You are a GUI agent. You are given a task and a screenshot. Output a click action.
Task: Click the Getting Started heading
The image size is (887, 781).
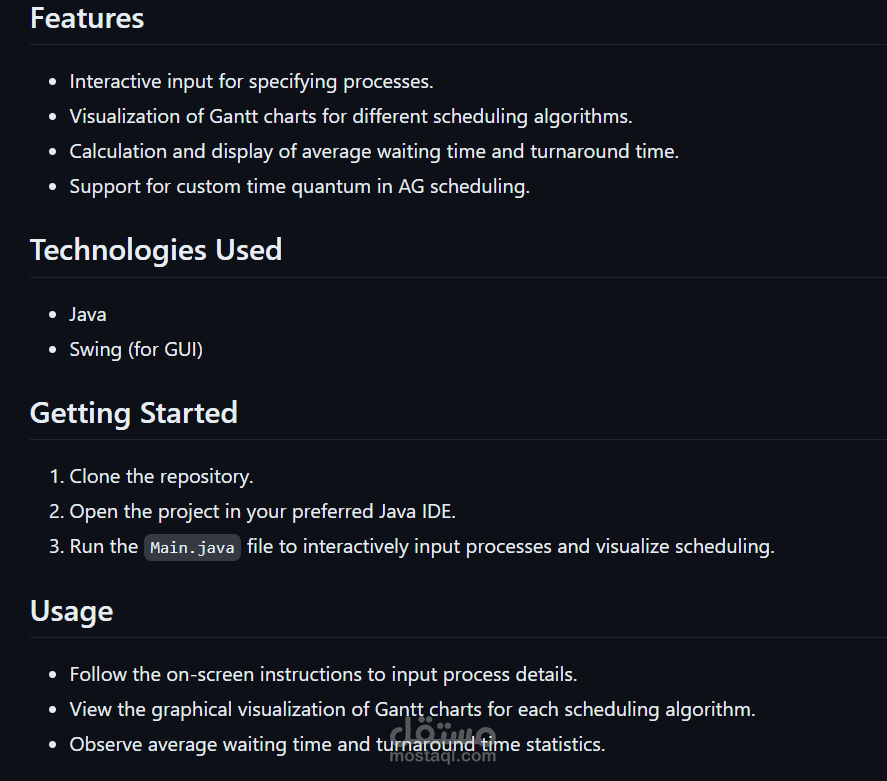coord(134,412)
